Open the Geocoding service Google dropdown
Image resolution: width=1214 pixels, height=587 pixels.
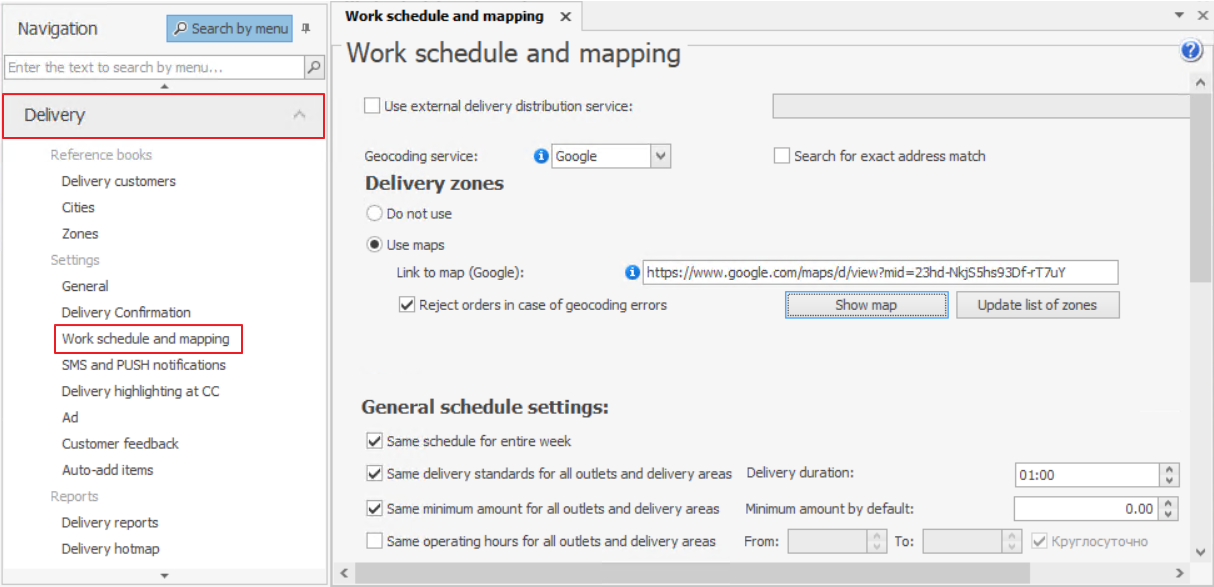click(660, 156)
